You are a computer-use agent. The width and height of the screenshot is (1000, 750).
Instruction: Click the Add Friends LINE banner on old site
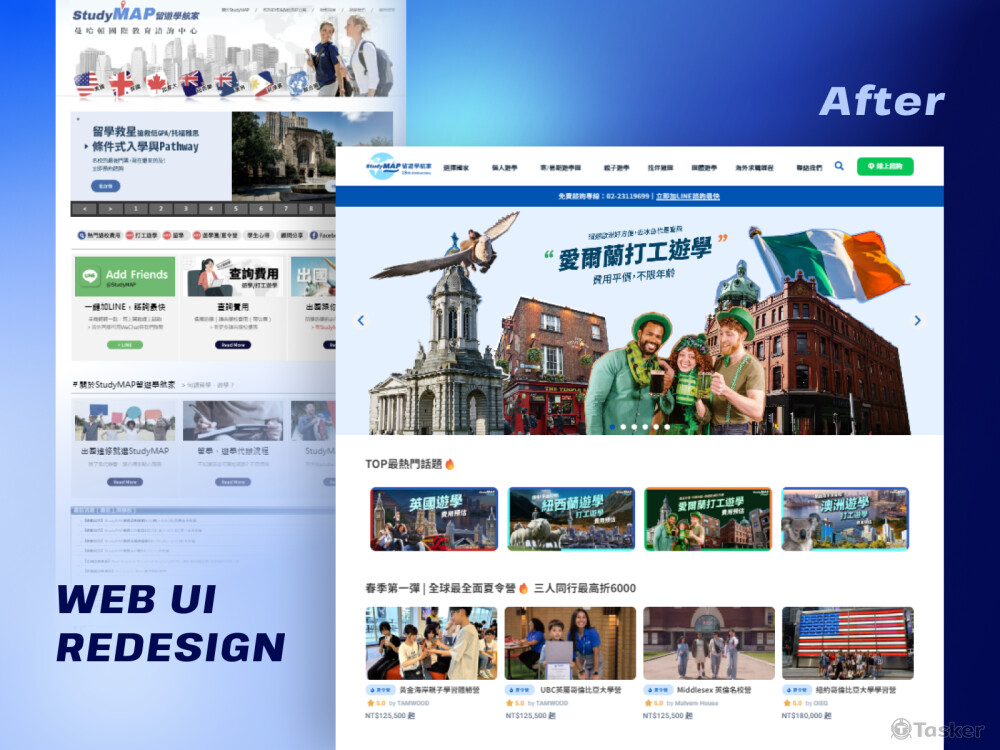tap(125, 276)
